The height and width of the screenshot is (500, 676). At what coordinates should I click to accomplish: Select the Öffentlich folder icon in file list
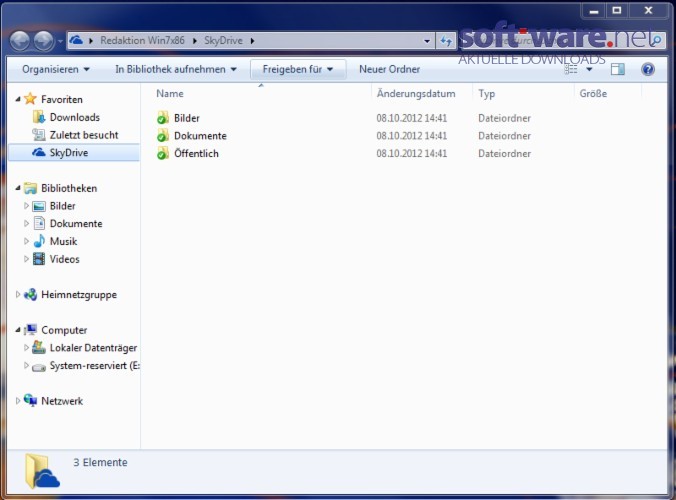pos(163,153)
